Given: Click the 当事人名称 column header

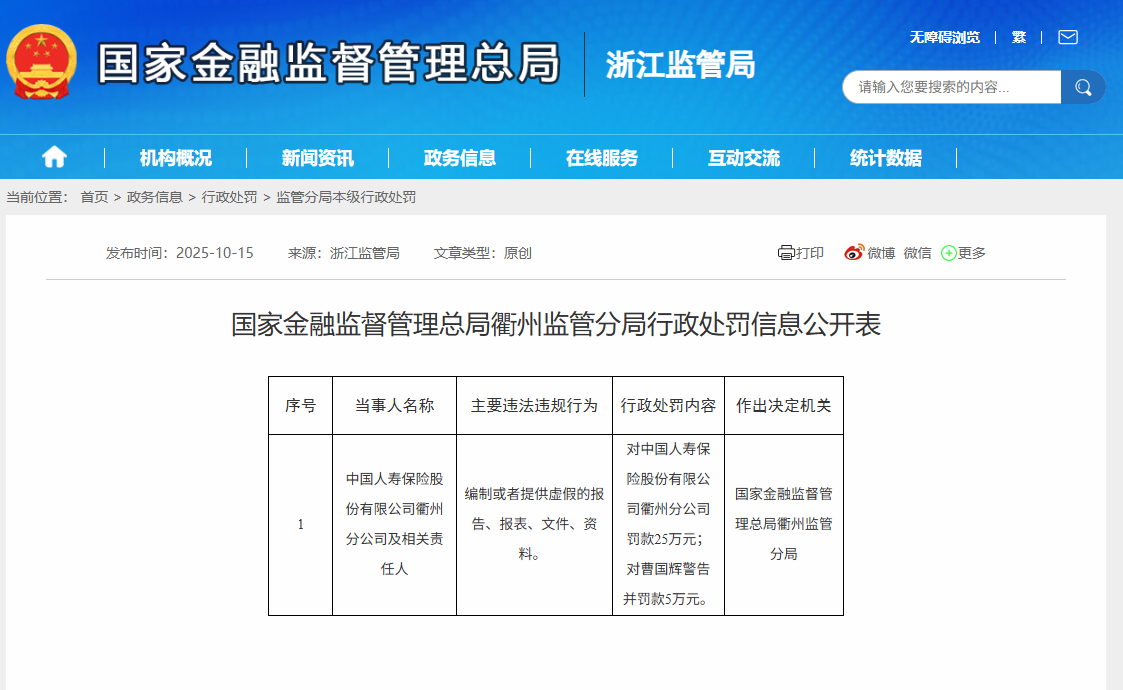Looking at the screenshot, I should 395,406.
